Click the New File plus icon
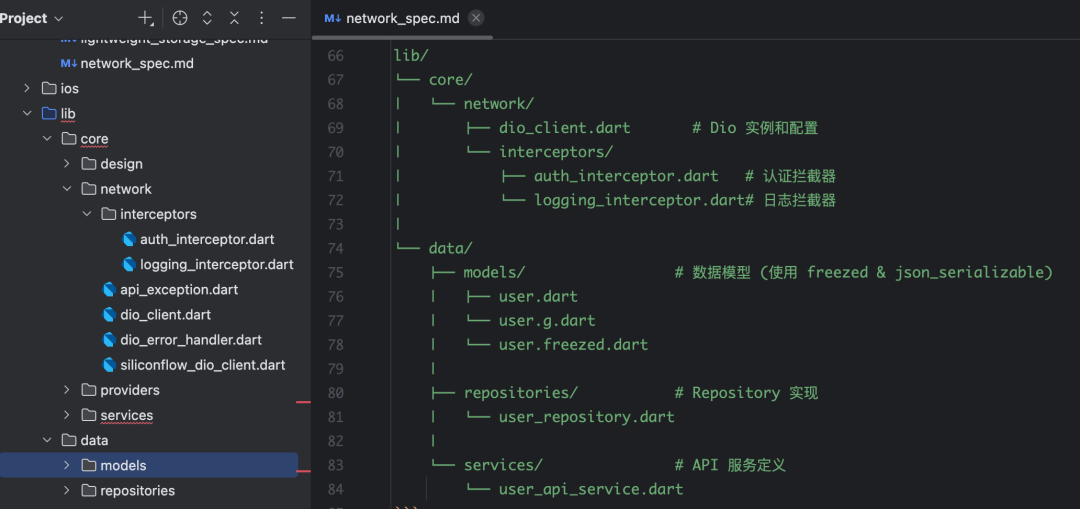Image resolution: width=1080 pixels, height=509 pixels. [x=145, y=19]
